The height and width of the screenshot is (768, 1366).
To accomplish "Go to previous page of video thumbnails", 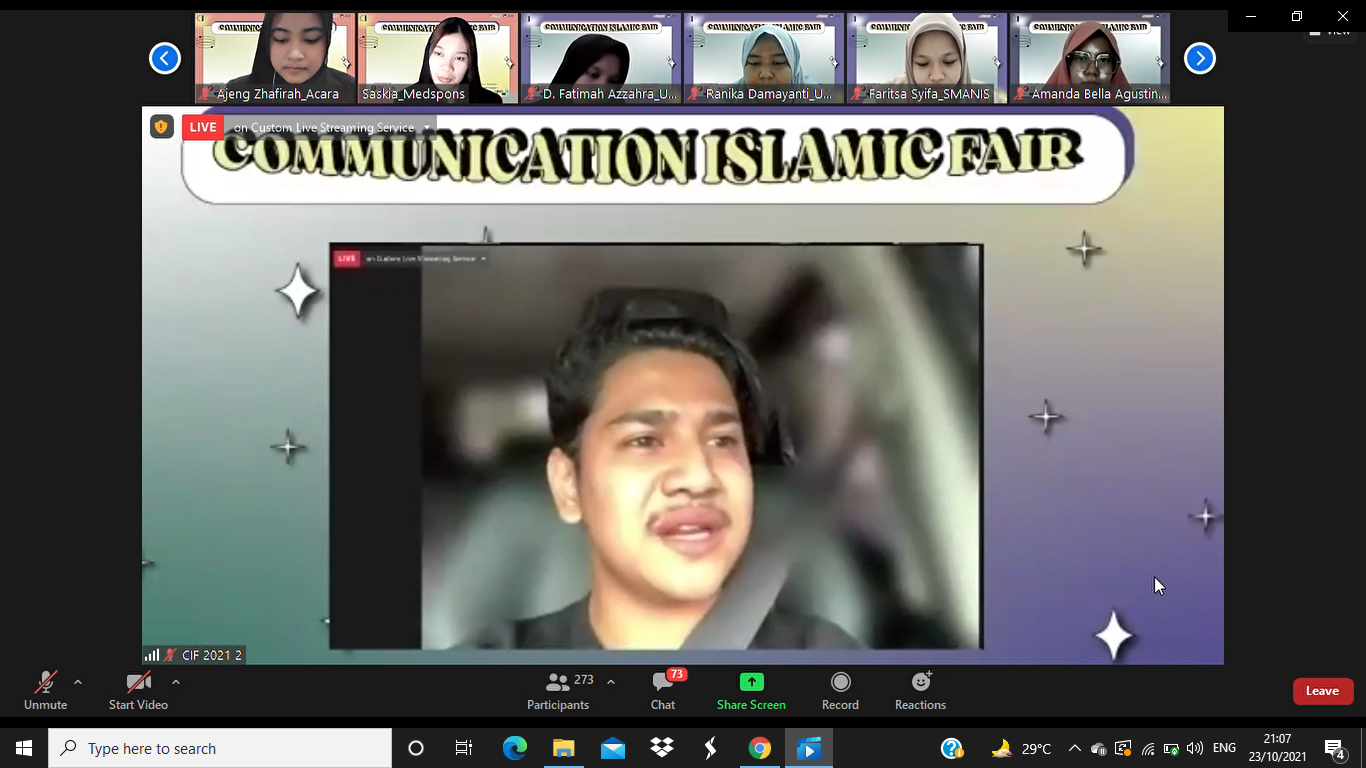I will click(x=165, y=59).
